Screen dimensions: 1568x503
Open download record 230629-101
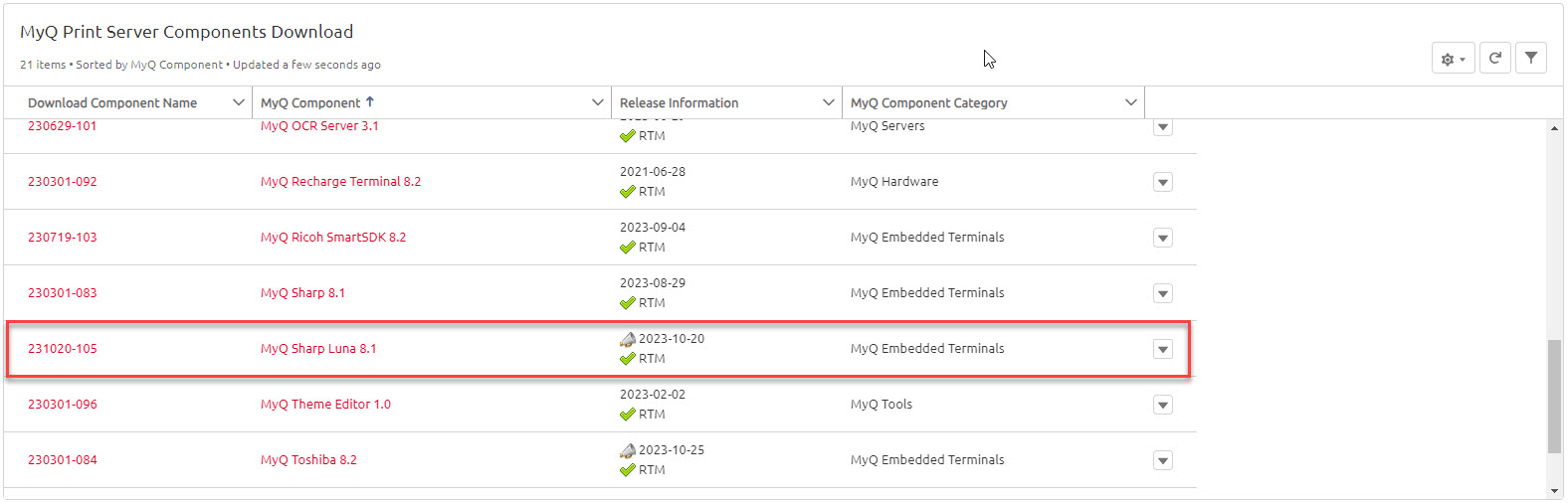click(x=63, y=126)
